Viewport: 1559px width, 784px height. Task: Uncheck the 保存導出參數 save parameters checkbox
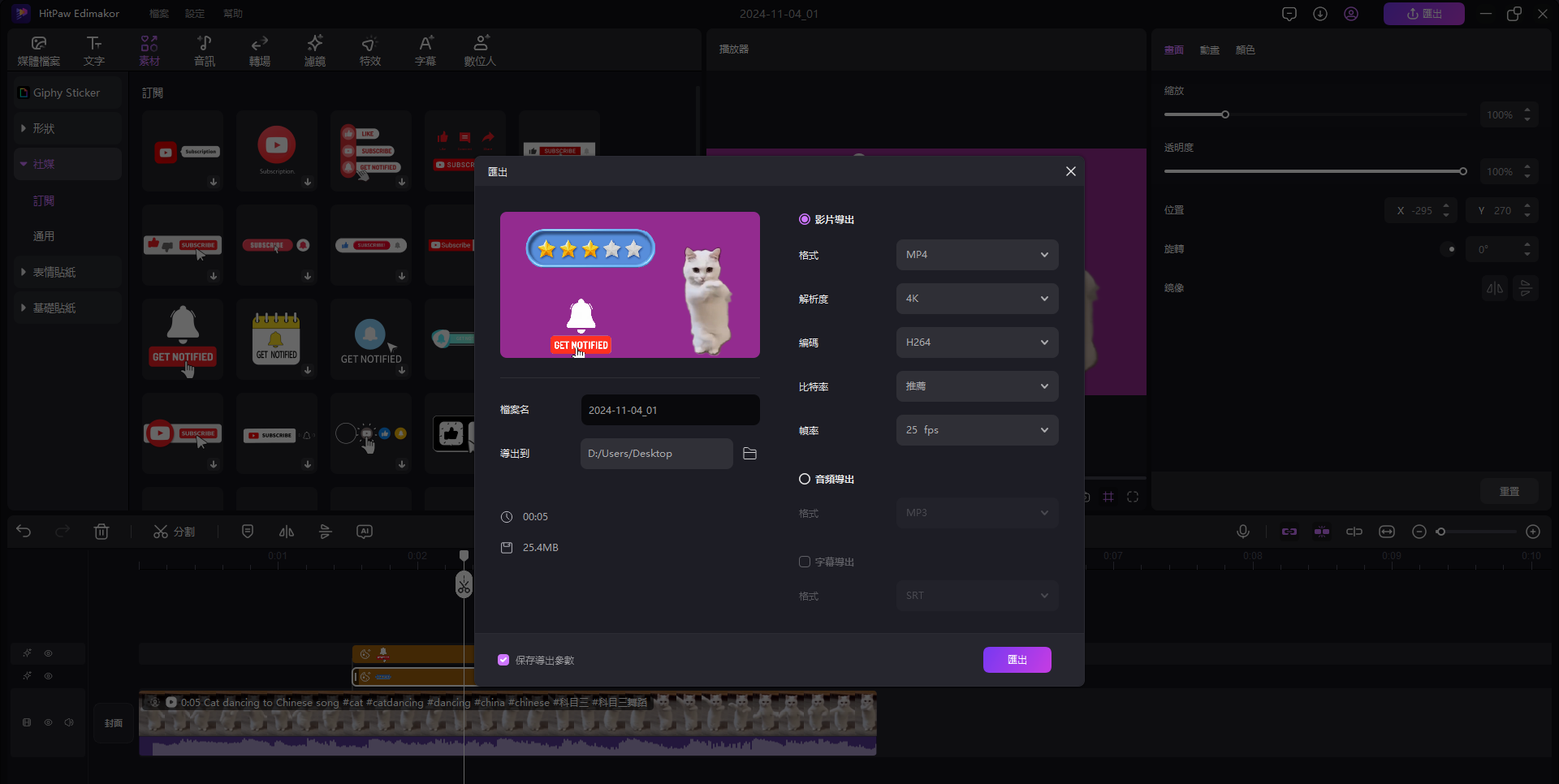click(x=503, y=660)
